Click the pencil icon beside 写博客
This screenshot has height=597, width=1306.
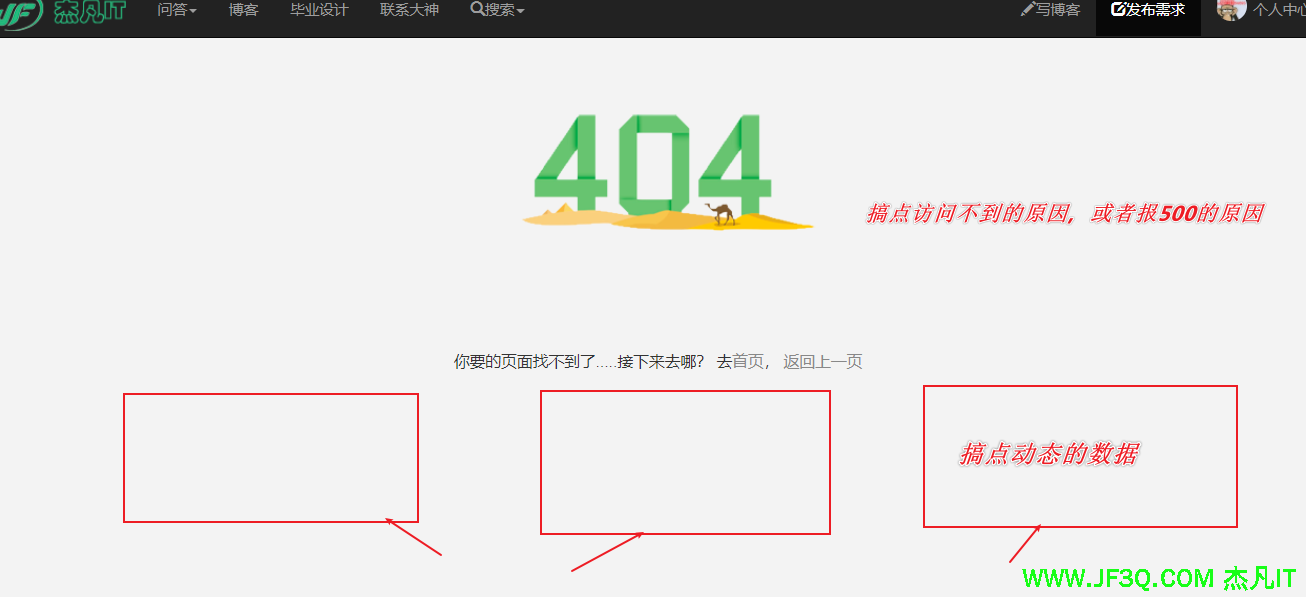[x=1027, y=9]
